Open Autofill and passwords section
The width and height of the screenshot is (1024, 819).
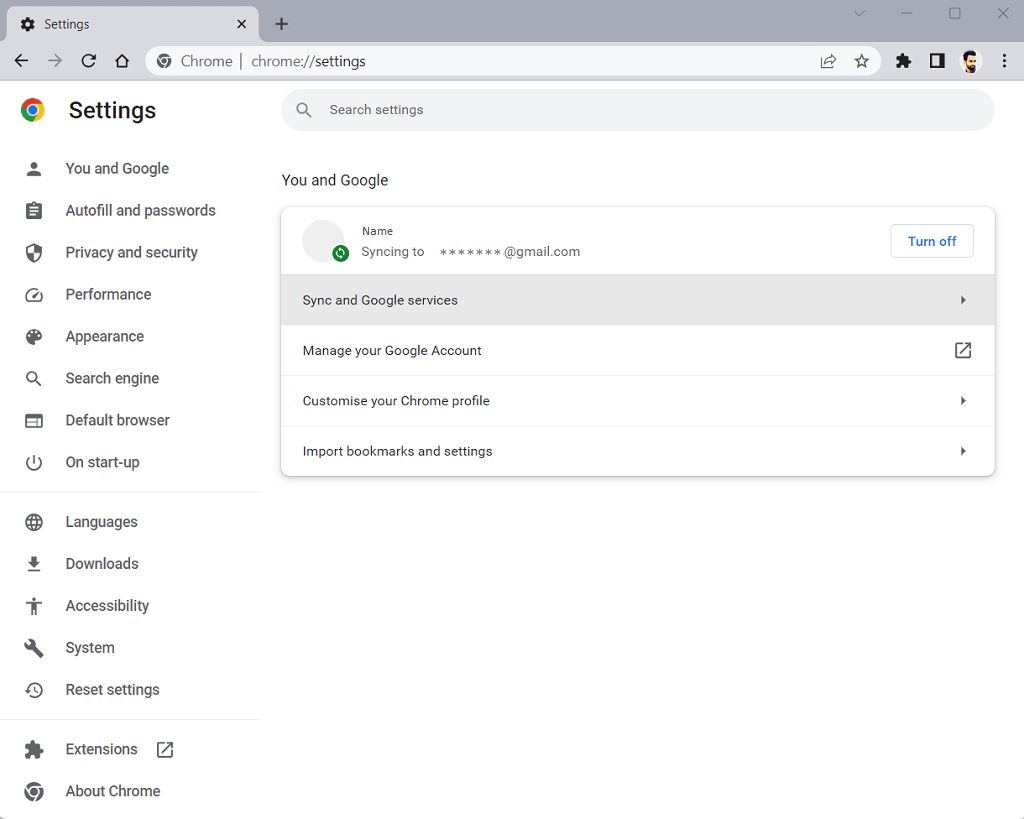(x=140, y=210)
